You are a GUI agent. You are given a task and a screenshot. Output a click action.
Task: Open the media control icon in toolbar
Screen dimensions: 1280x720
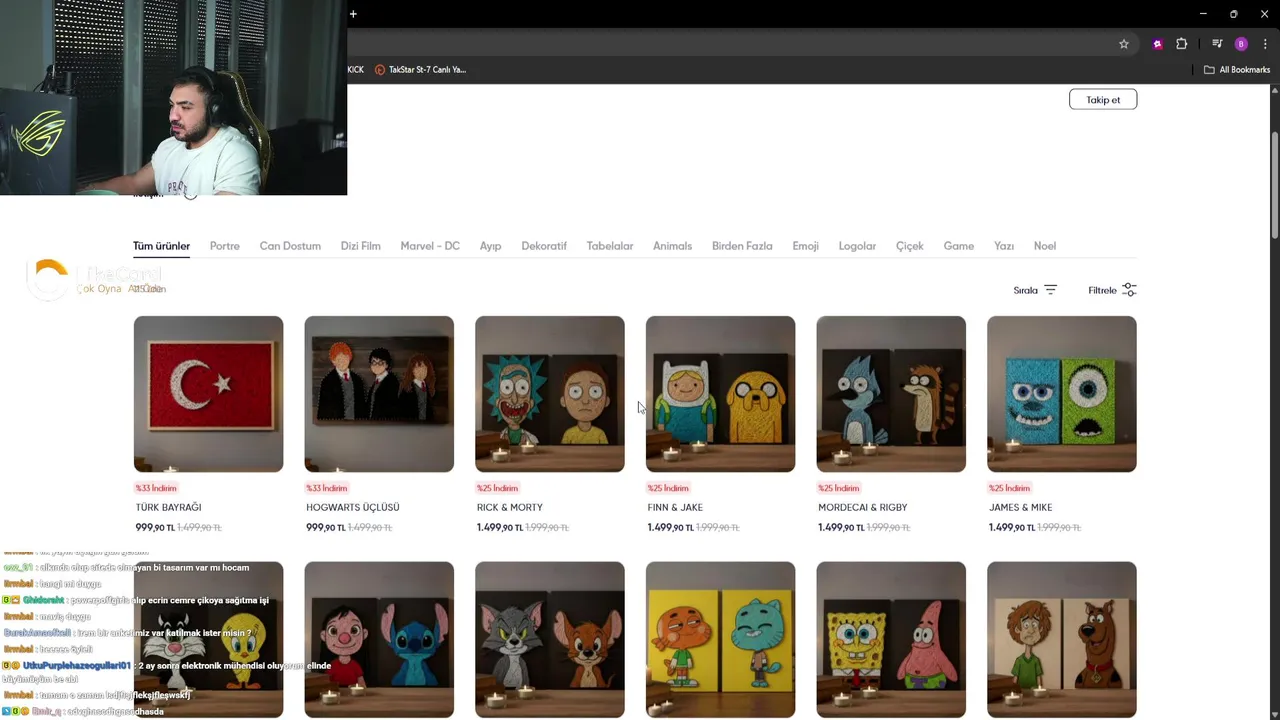[1217, 44]
